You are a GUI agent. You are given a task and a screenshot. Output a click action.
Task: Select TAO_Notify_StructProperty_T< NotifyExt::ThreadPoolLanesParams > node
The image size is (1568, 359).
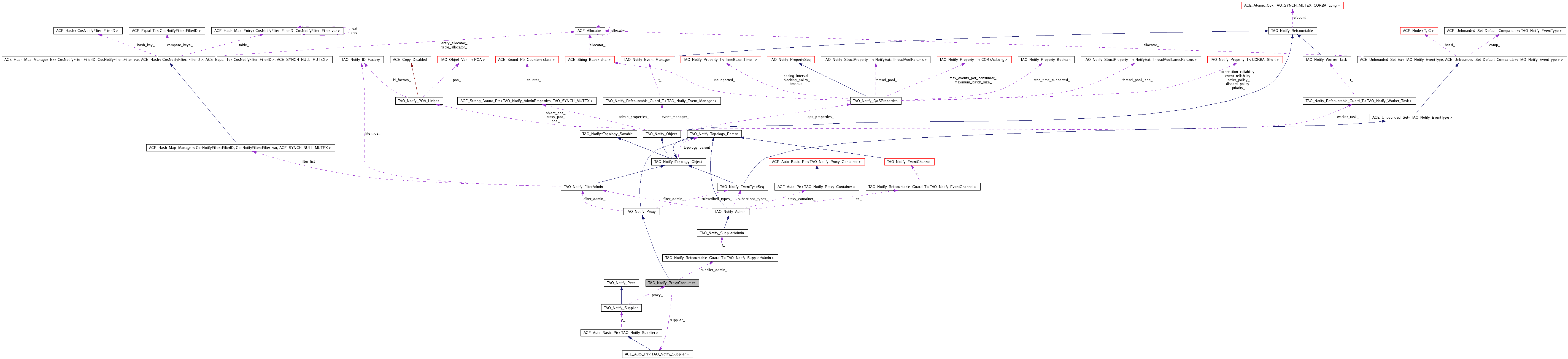[1140, 60]
